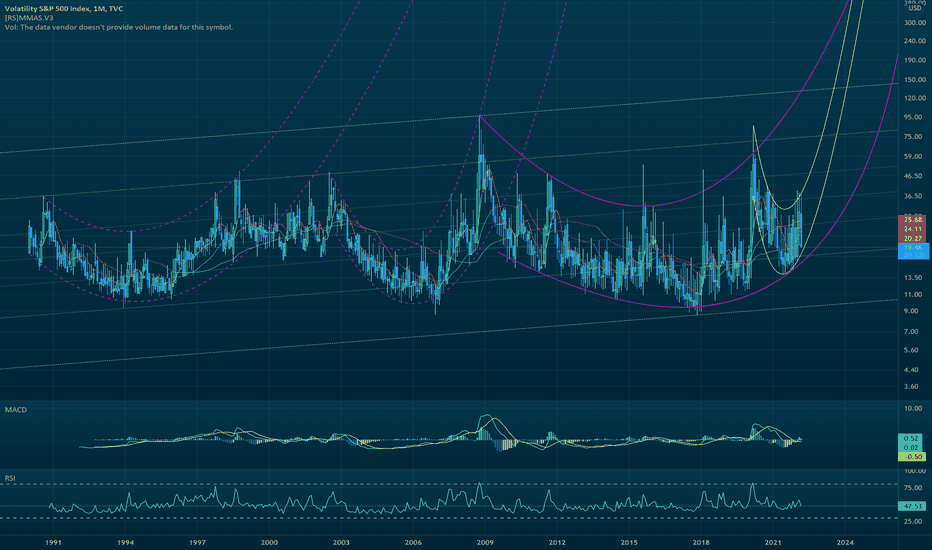
Task: Click the 36.50 price axis label
Action: 913,196
